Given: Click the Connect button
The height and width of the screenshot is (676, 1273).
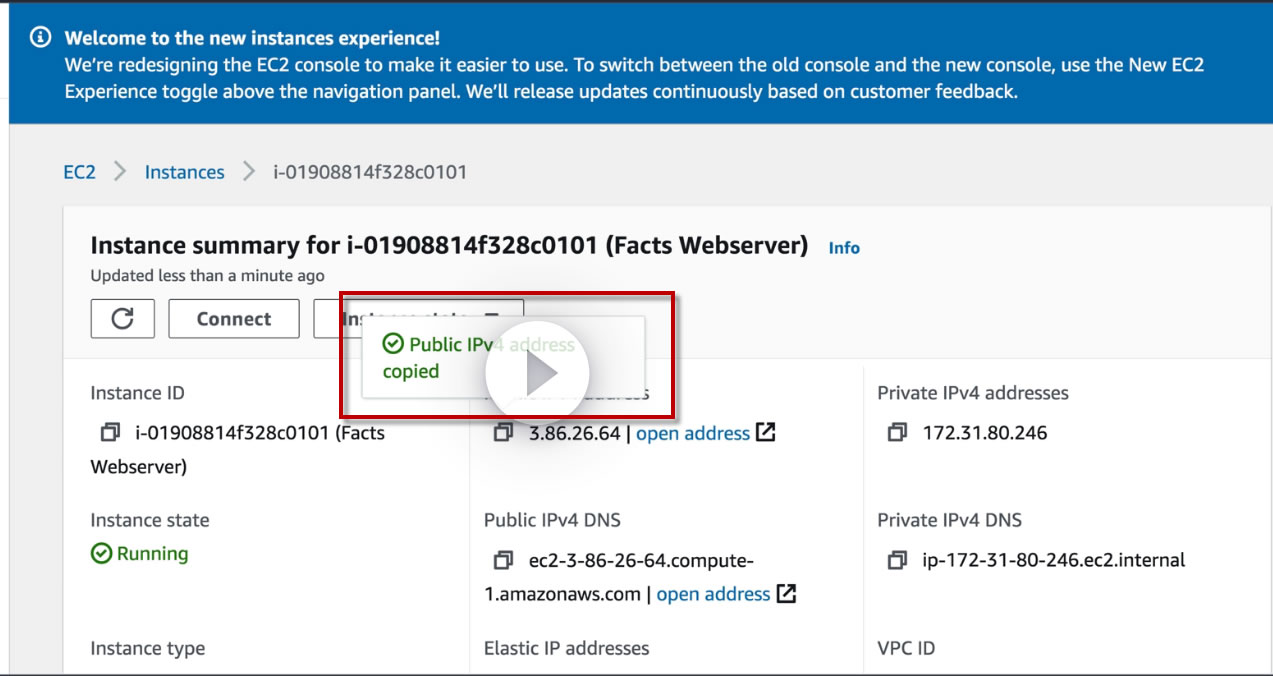Looking at the screenshot, I should click(x=234, y=319).
